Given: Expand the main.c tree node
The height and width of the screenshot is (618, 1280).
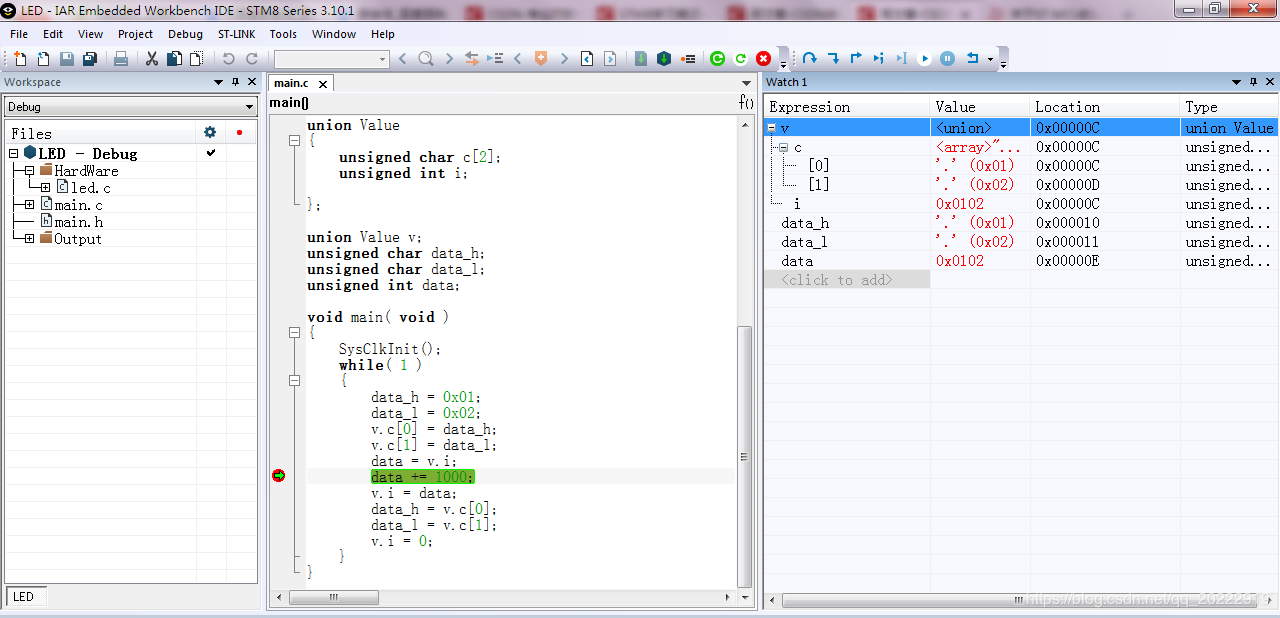Looking at the screenshot, I should tap(29, 205).
